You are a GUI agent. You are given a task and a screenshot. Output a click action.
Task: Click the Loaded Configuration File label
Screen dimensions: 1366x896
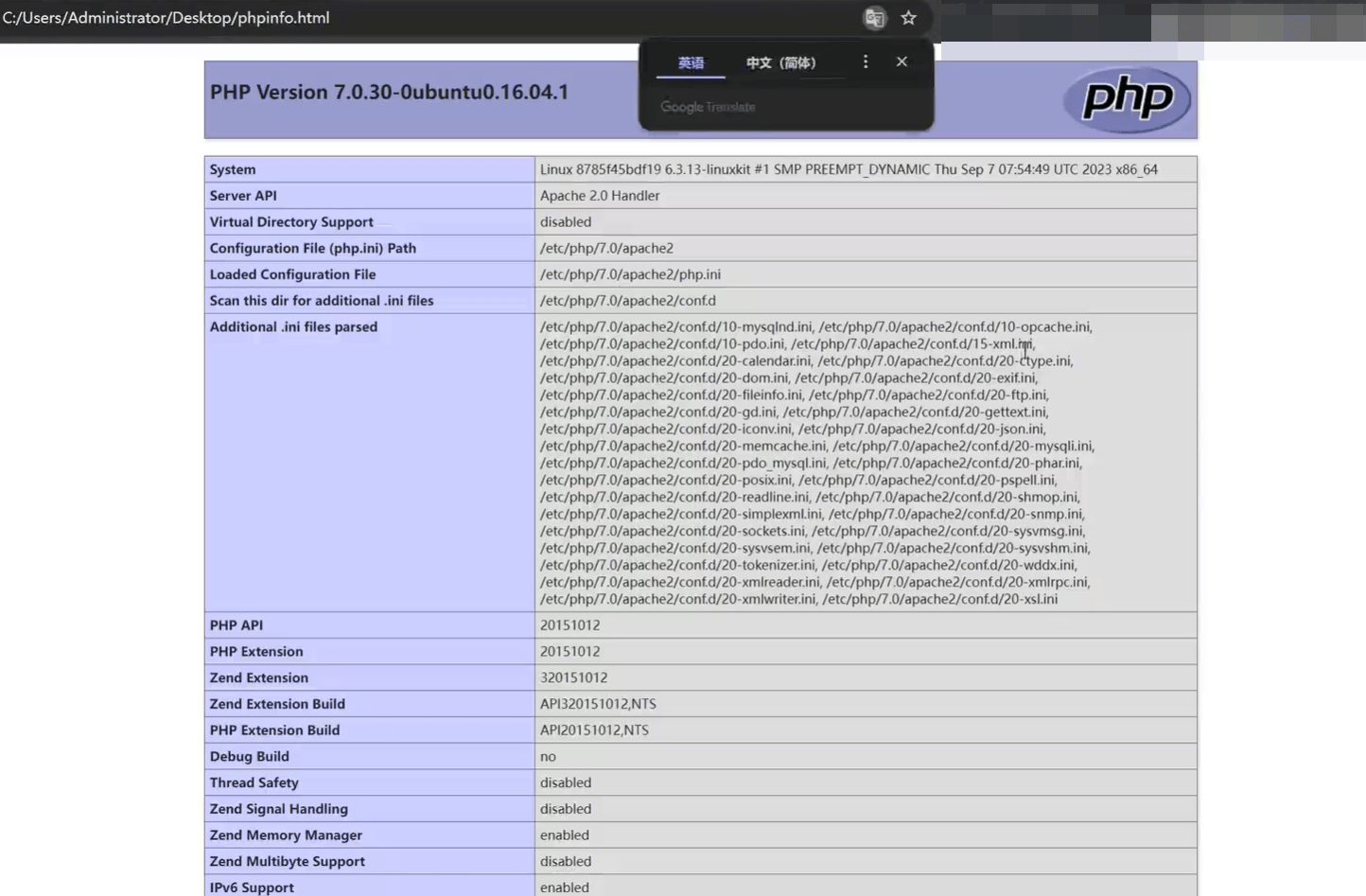coord(292,274)
